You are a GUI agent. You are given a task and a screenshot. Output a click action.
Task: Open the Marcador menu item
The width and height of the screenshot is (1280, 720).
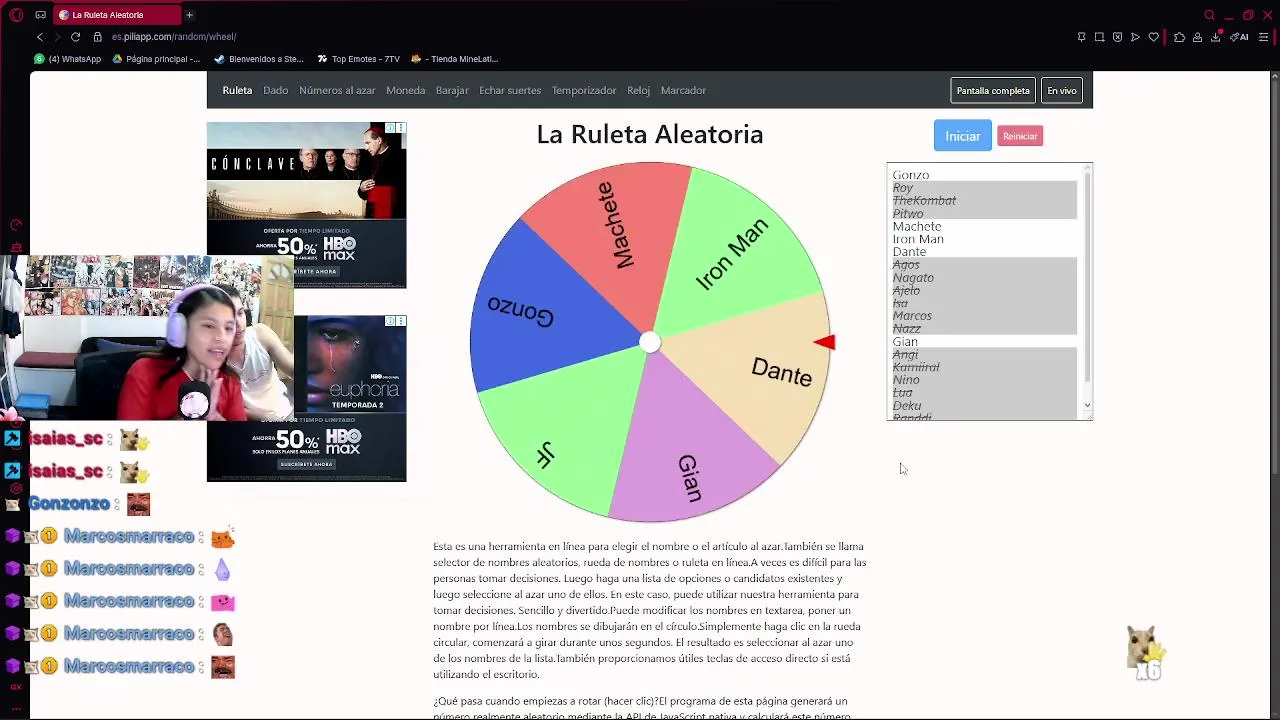pos(683,90)
